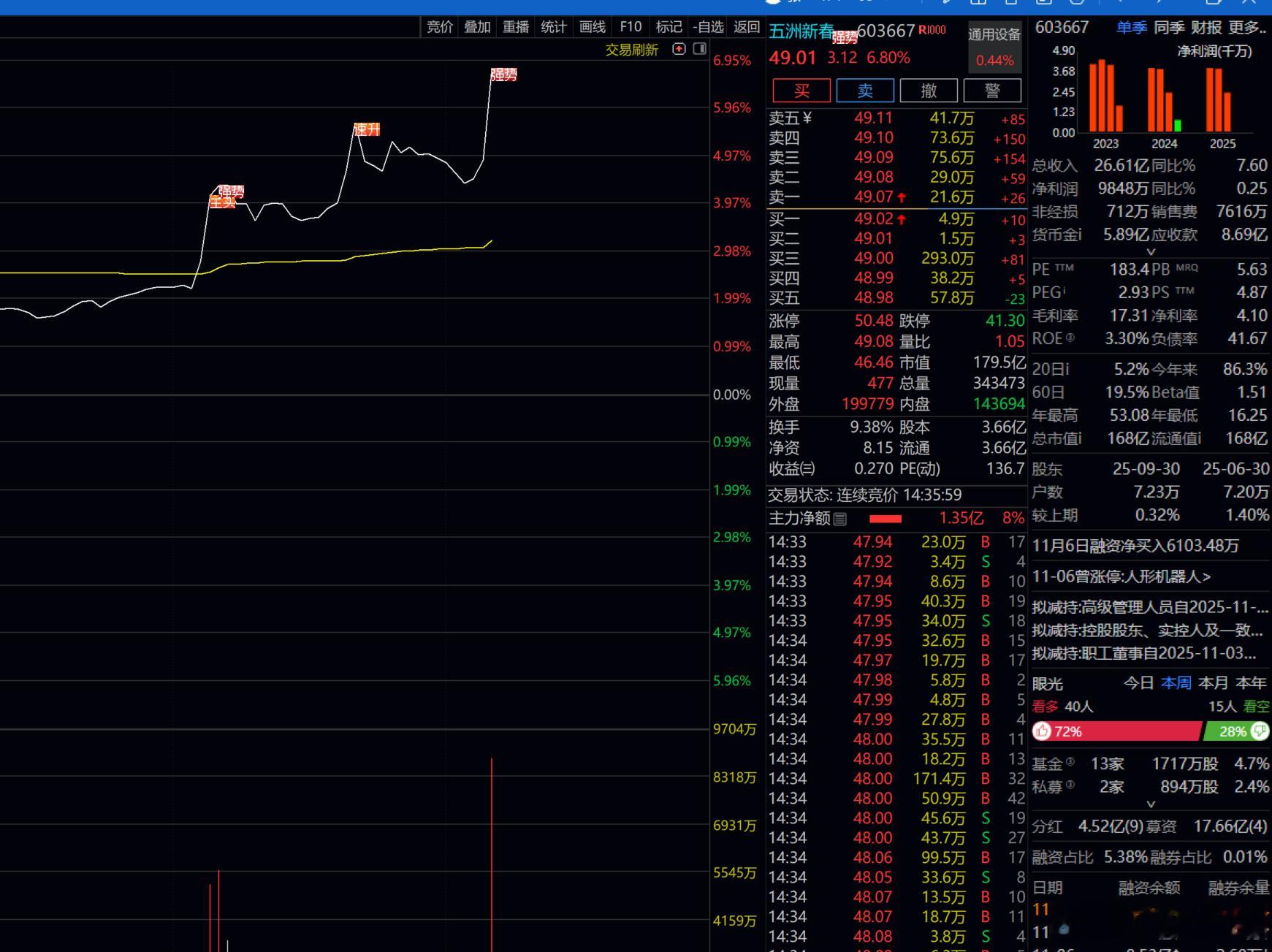Image resolution: width=1272 pixels, height=952 pixels.
Task: Click the green bar in the 2024 profit chart
Action: click(x=1178, y=126)
